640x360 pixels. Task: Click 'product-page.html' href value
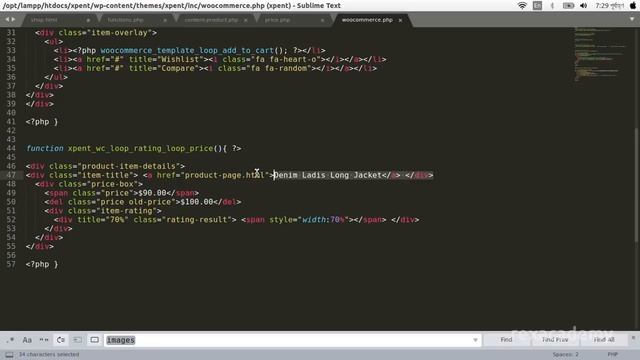point(224,175)
